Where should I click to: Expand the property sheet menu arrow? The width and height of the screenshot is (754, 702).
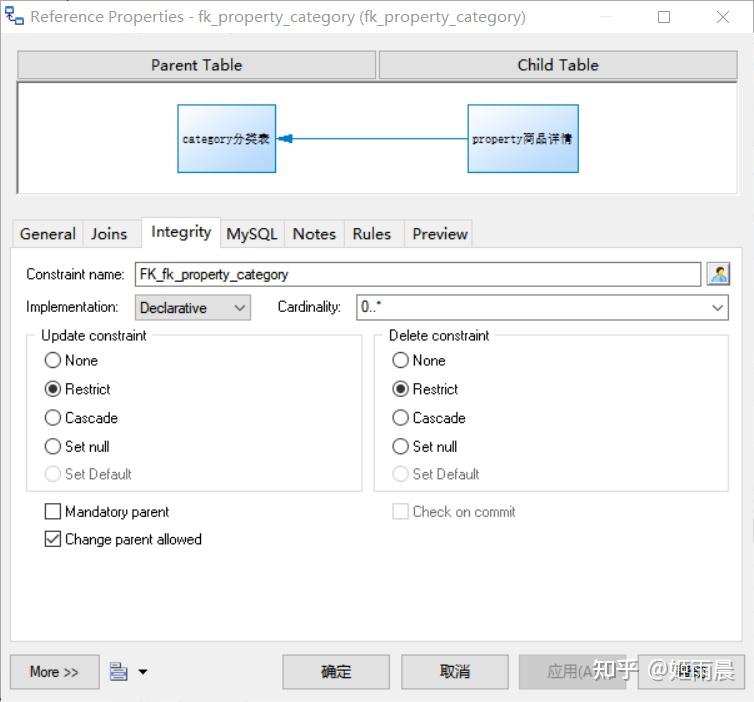[x=143, y=672]
